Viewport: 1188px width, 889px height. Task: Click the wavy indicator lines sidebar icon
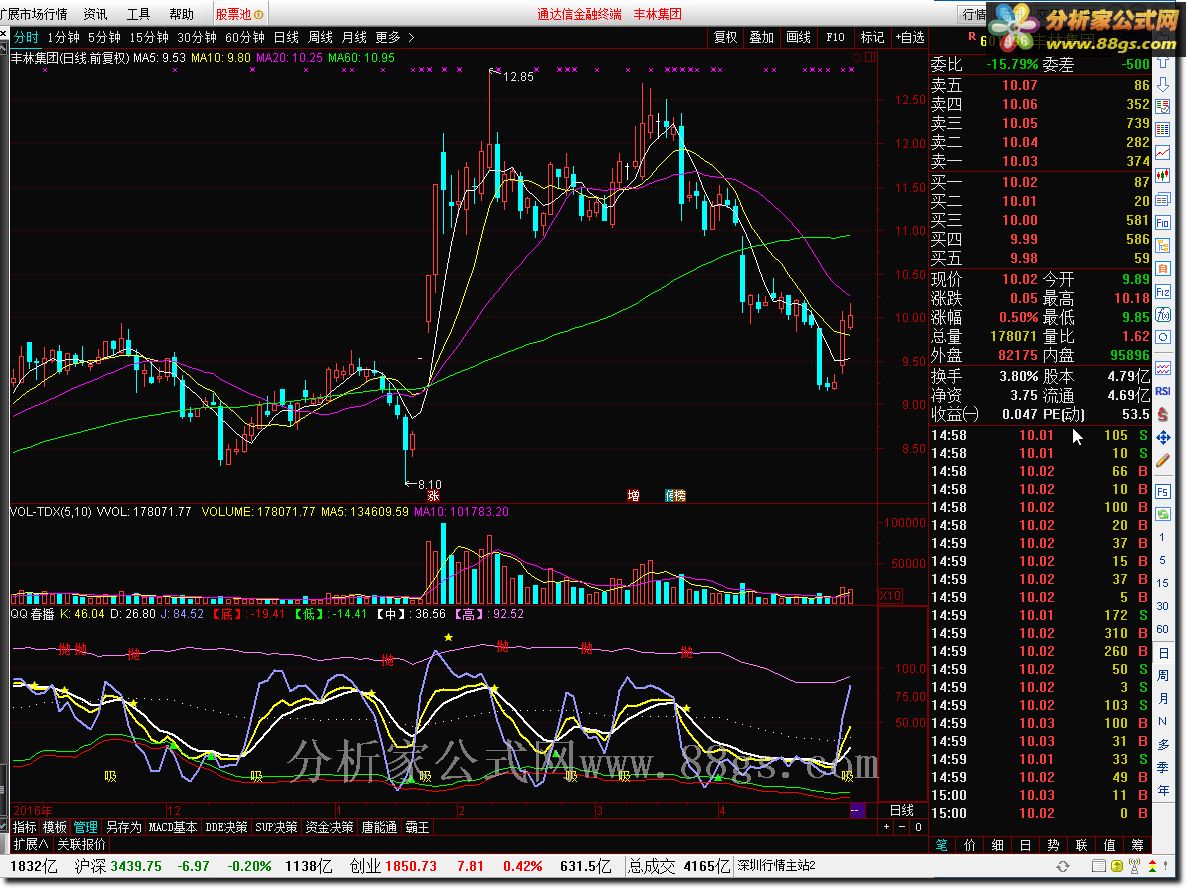point(1162,368)
